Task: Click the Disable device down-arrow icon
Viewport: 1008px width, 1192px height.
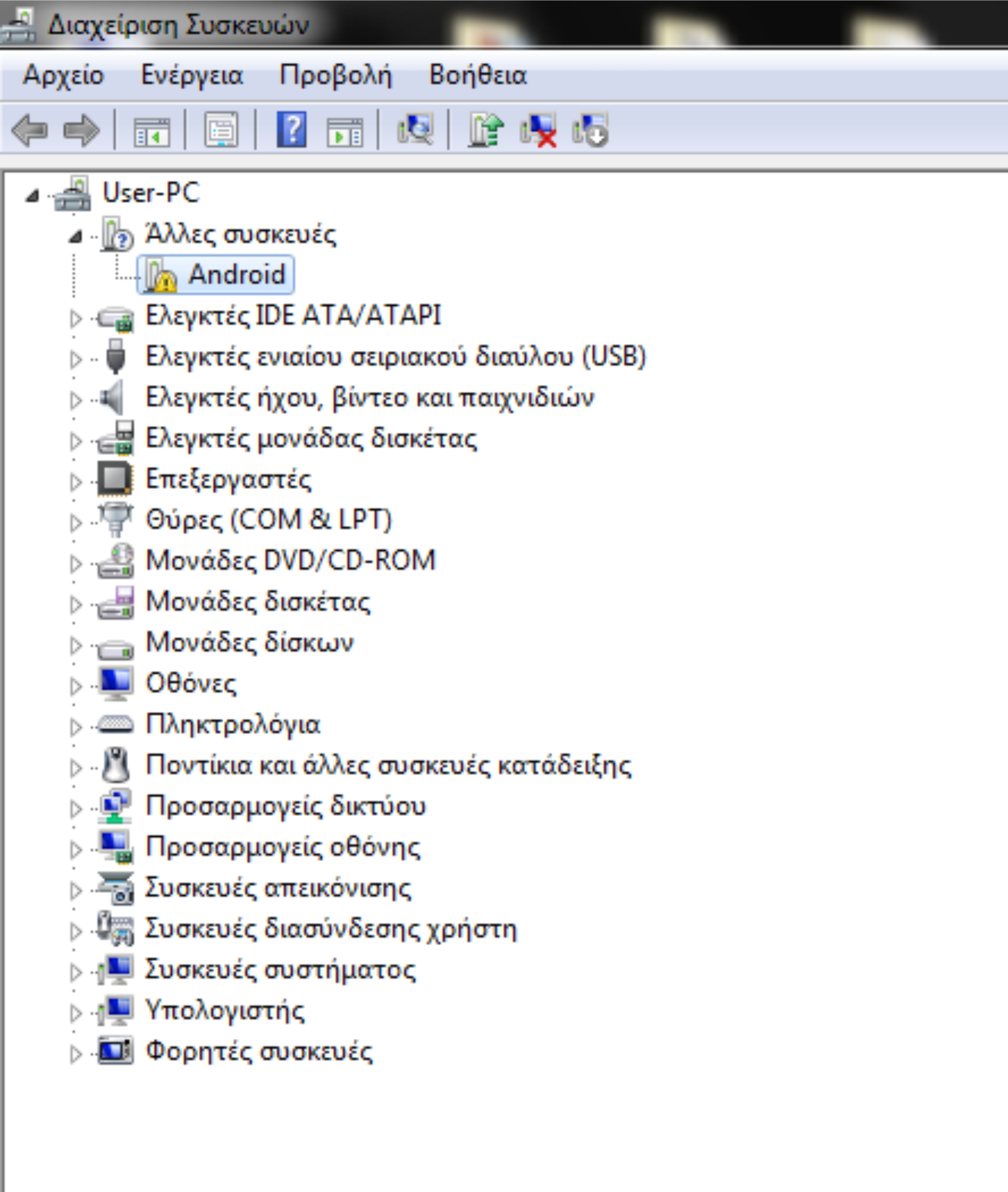Action: click(590, 130)
